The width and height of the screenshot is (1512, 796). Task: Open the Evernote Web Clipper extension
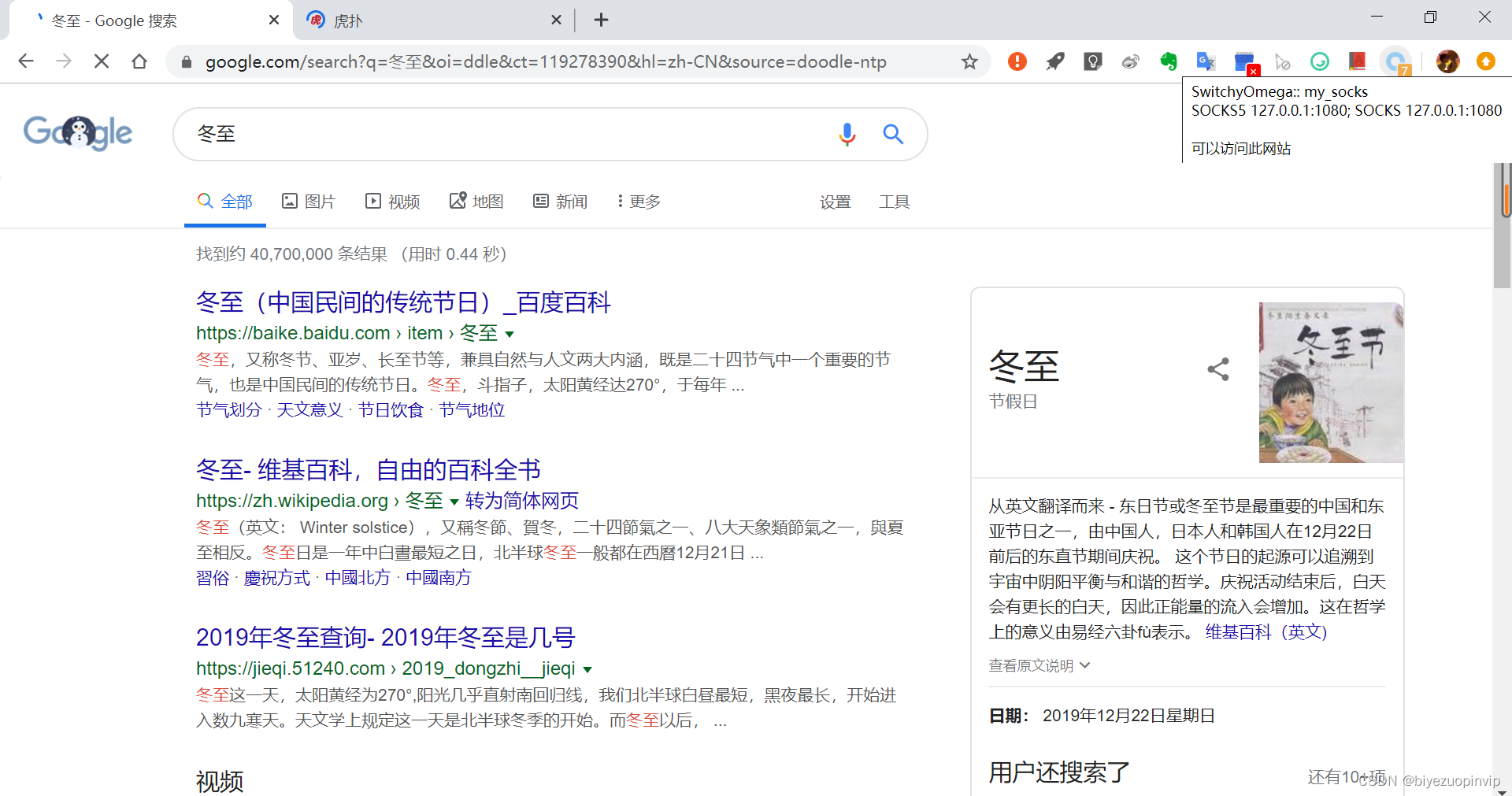click(1169, 61)
